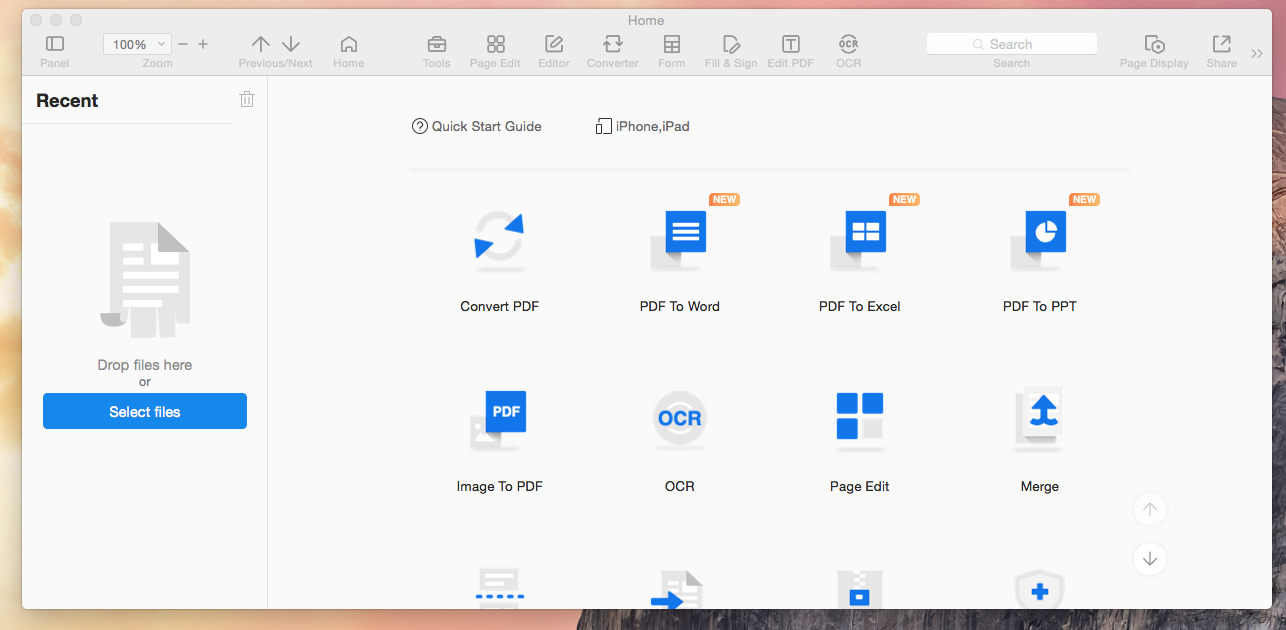The height and width of the screenshot is (630, 1286).
Task: Click the scroll down arrow button
Action: [x=1150, y=558]
